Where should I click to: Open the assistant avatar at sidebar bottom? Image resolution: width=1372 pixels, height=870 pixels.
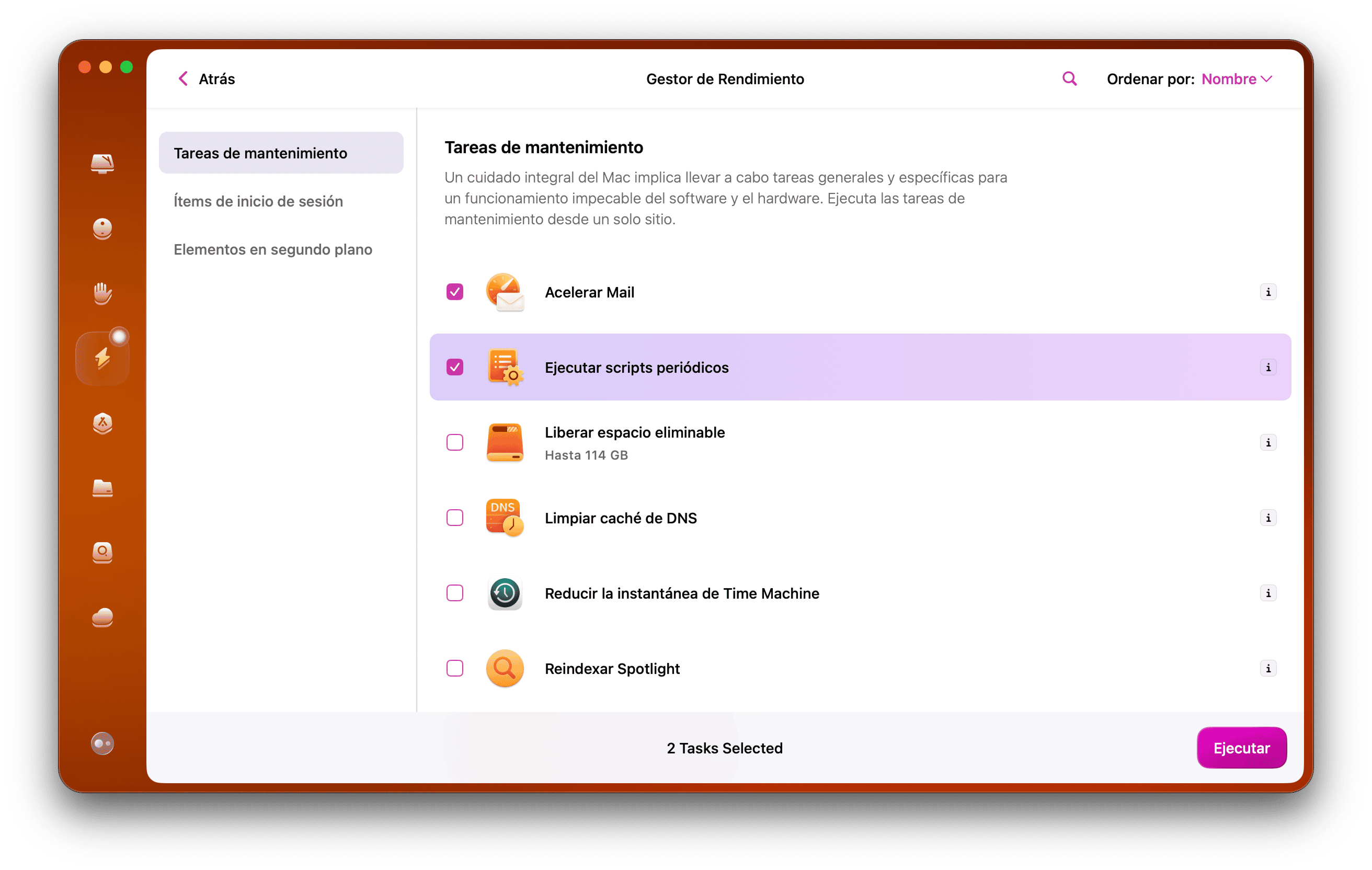(102, 743)
